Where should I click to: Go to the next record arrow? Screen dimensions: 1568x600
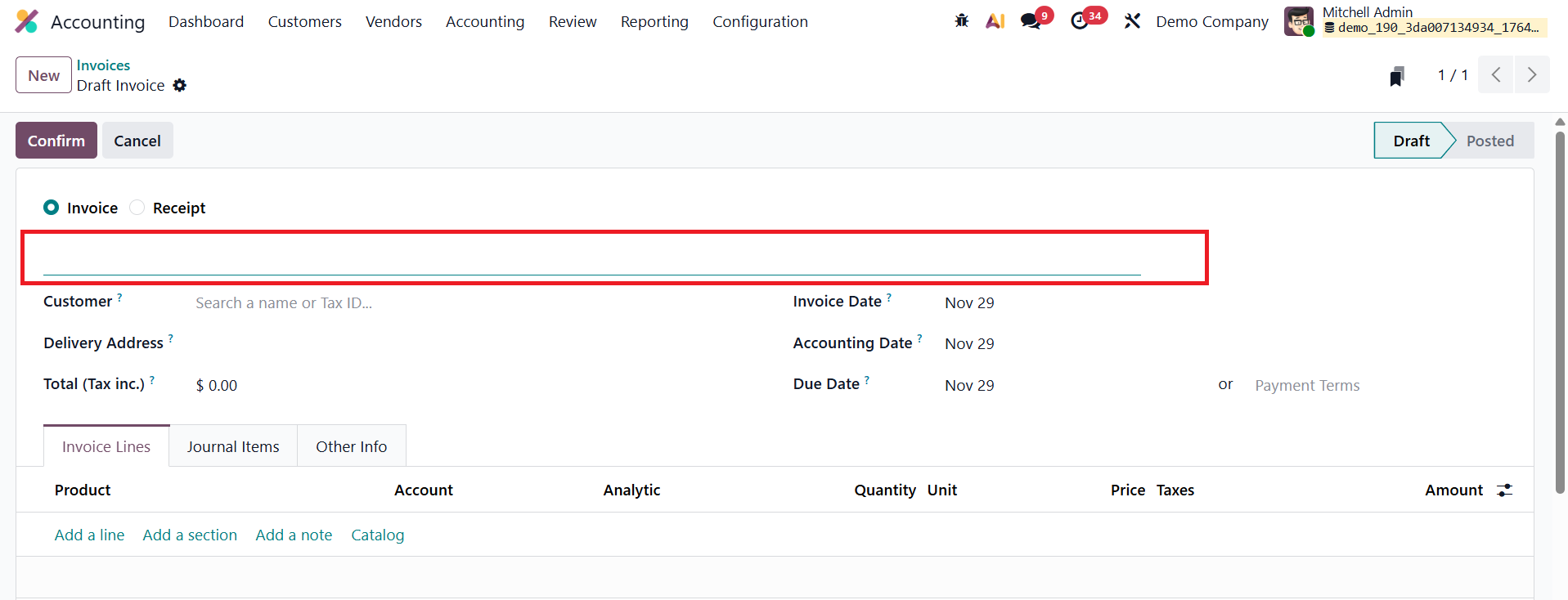tap(1532, 75)
